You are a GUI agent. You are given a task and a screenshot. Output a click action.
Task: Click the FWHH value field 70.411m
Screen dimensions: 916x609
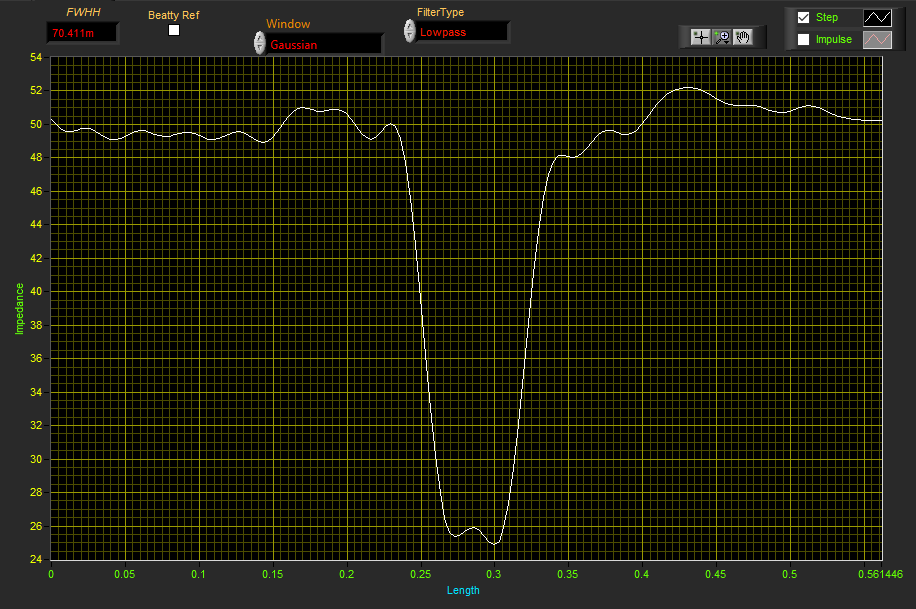click(x=82, y=33)
